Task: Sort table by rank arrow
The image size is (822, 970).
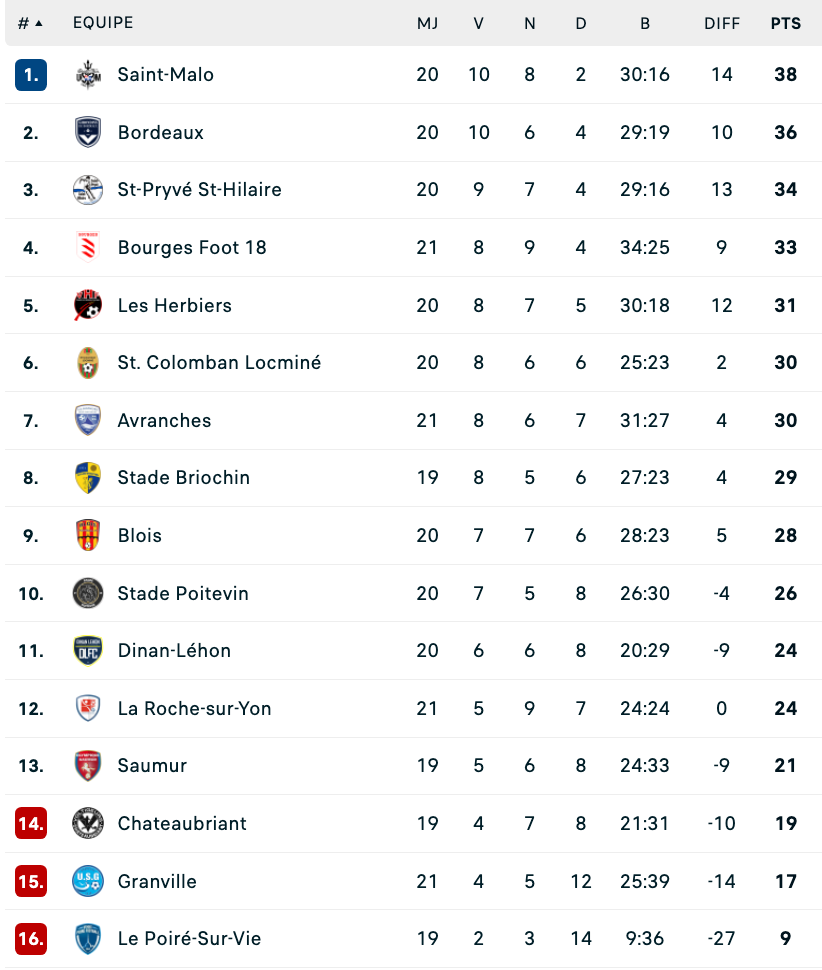Action: pos(39,24)
